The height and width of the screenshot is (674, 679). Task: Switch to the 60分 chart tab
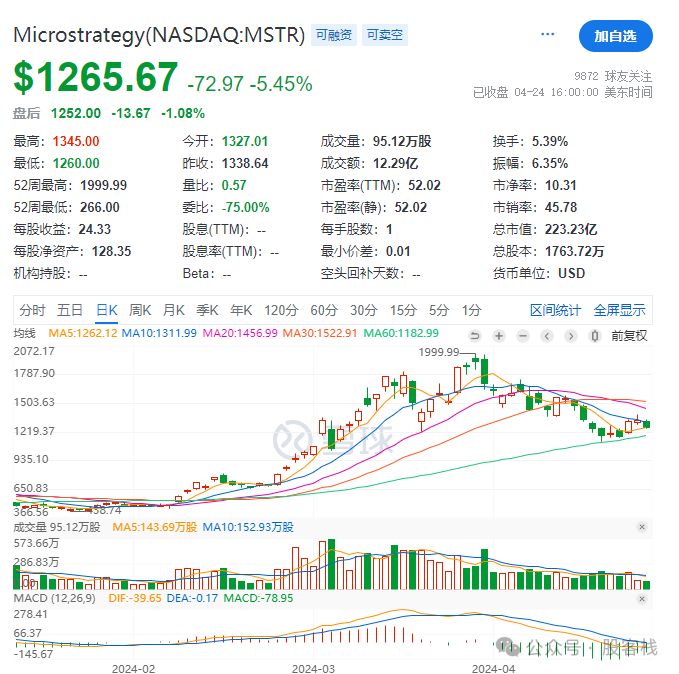324,310
